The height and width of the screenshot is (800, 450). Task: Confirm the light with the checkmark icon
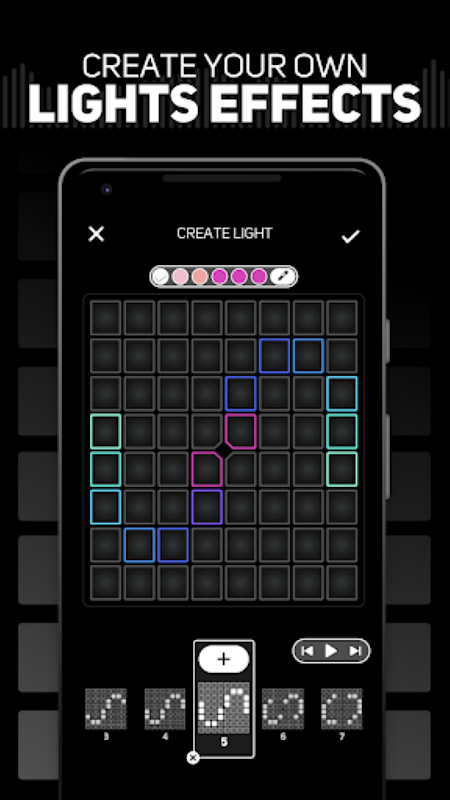click(x=351, y=236)
